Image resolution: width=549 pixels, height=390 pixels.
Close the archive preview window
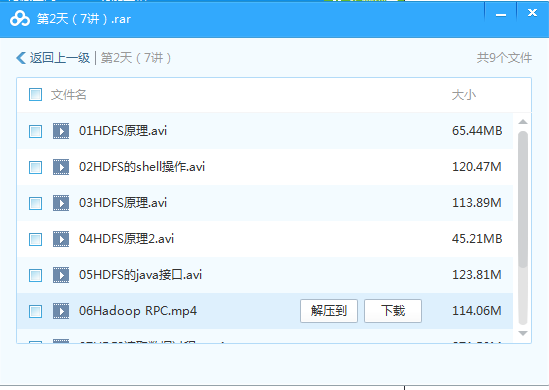[533, 13]
